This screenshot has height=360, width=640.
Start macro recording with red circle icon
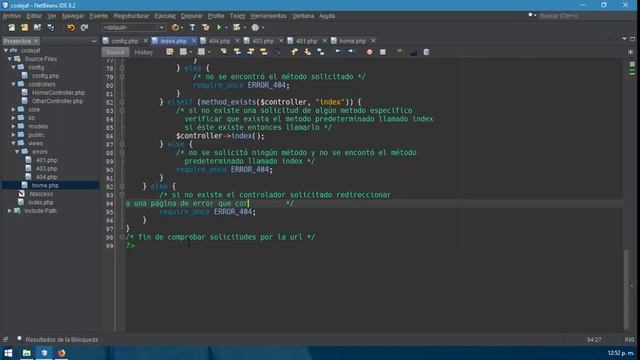click(x=369, y=52)
